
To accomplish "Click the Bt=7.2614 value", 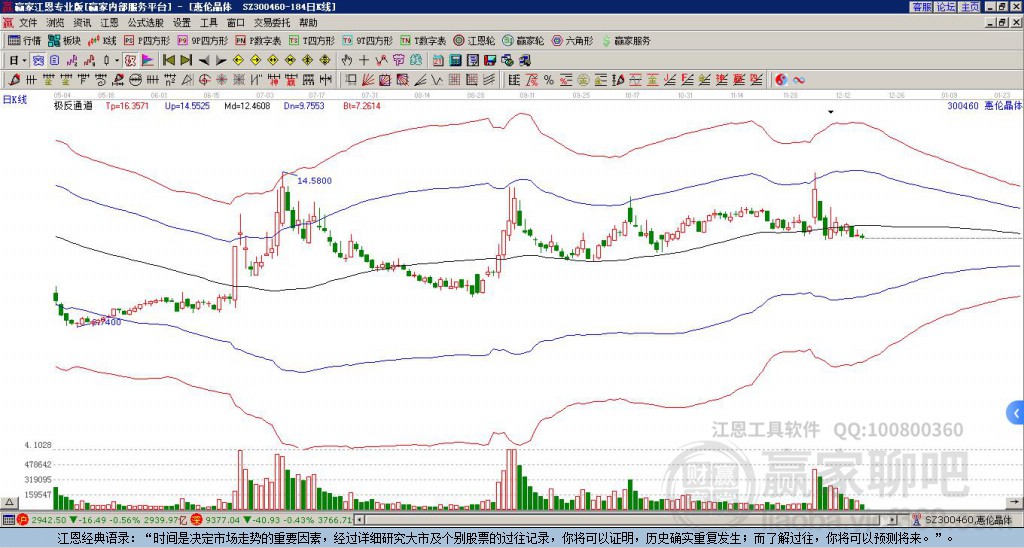I will pos(362,106).
